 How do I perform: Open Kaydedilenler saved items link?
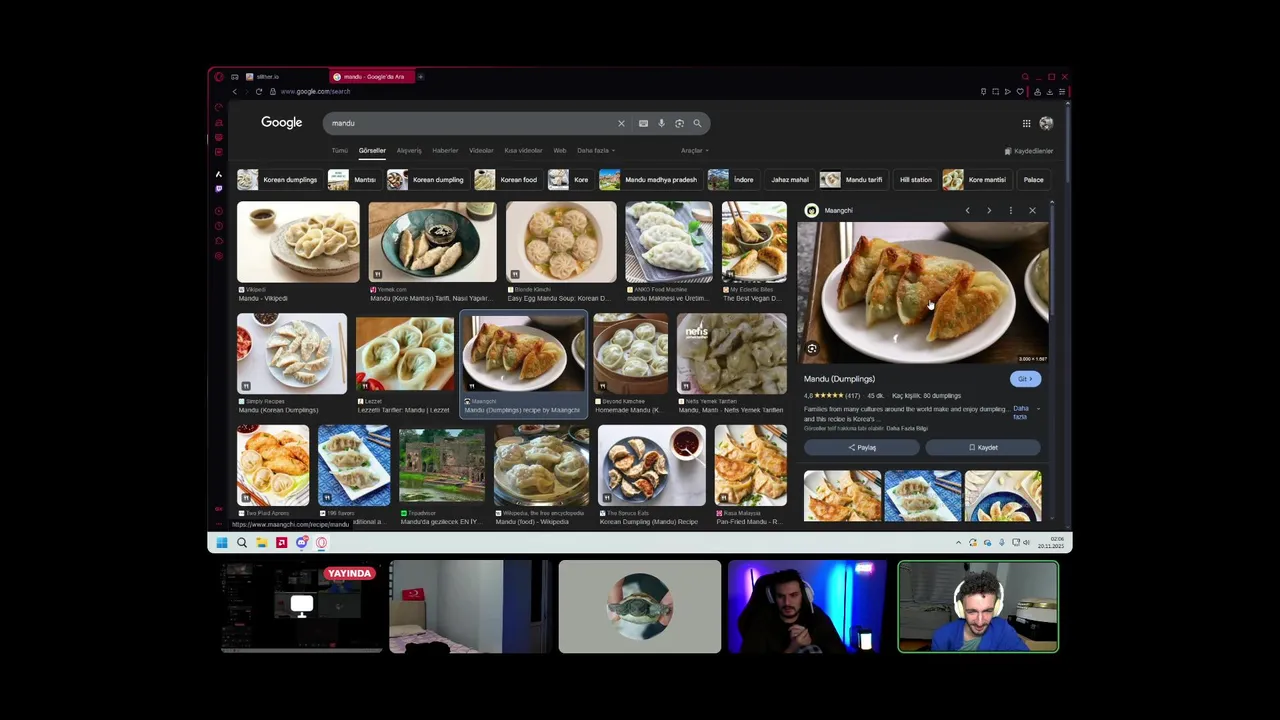1029,151
